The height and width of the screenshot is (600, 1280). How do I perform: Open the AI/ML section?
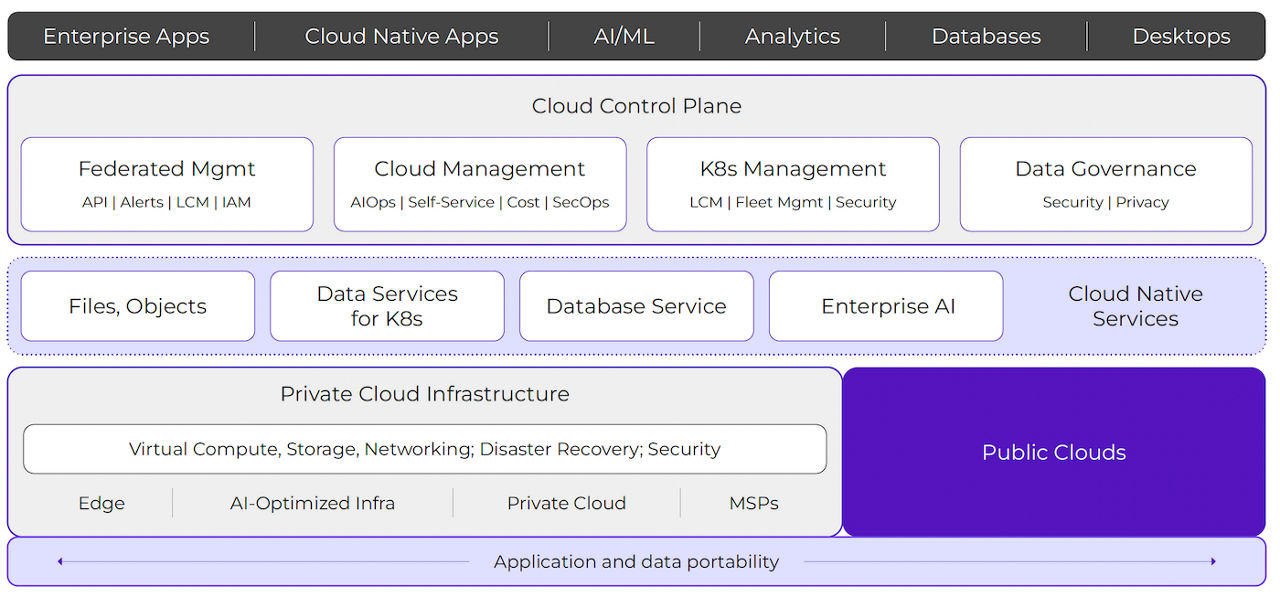[x=623, y=36]
